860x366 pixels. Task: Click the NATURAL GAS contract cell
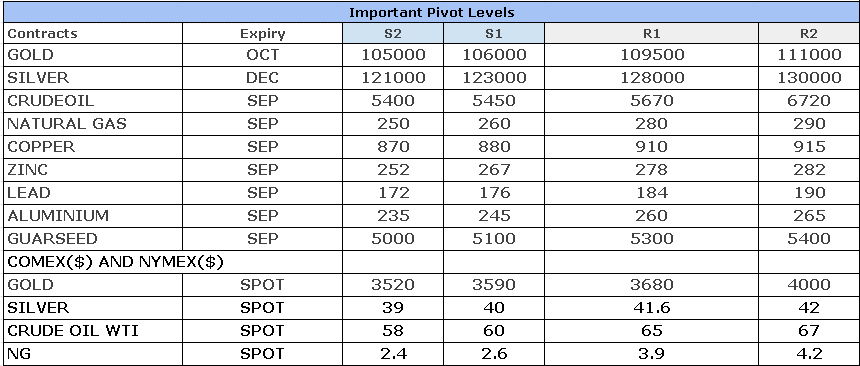pyautogui.click(x=93, y=124)
